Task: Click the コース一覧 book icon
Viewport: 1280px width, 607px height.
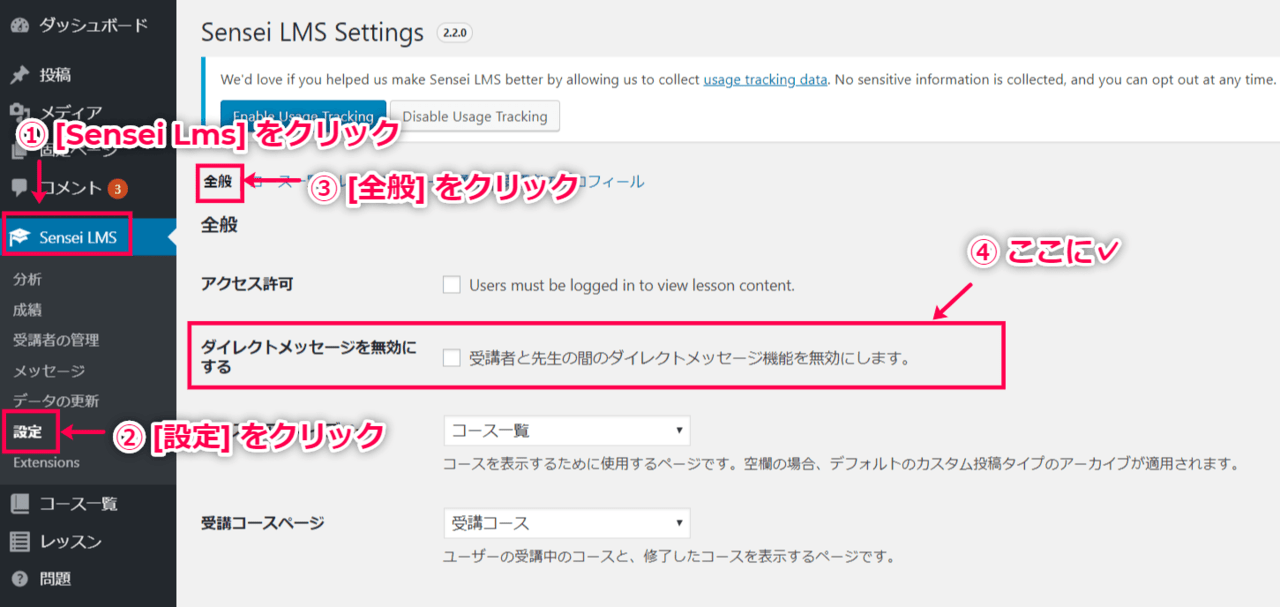Action: (x=19, y=504)
